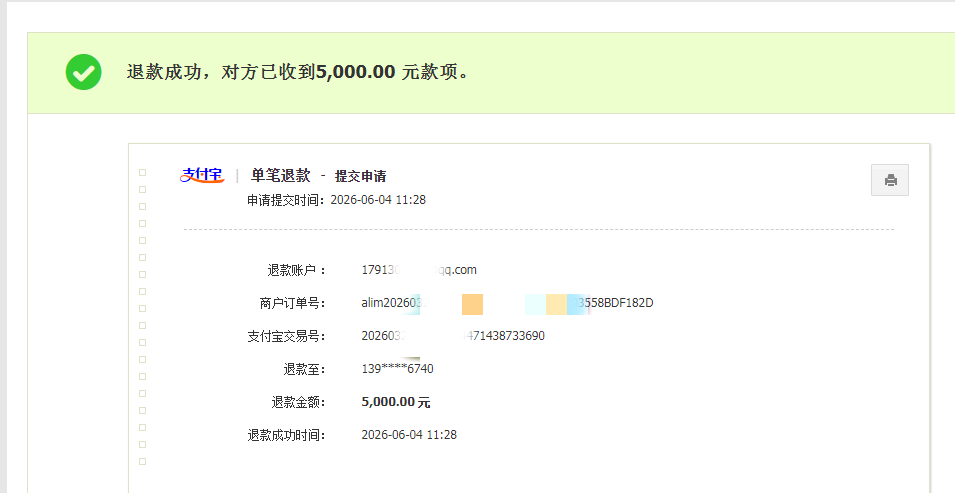Click the masked phone number 139****6740
Viewport: 955px width, 493px height.
pyautogui.click(x=397, y=369)
